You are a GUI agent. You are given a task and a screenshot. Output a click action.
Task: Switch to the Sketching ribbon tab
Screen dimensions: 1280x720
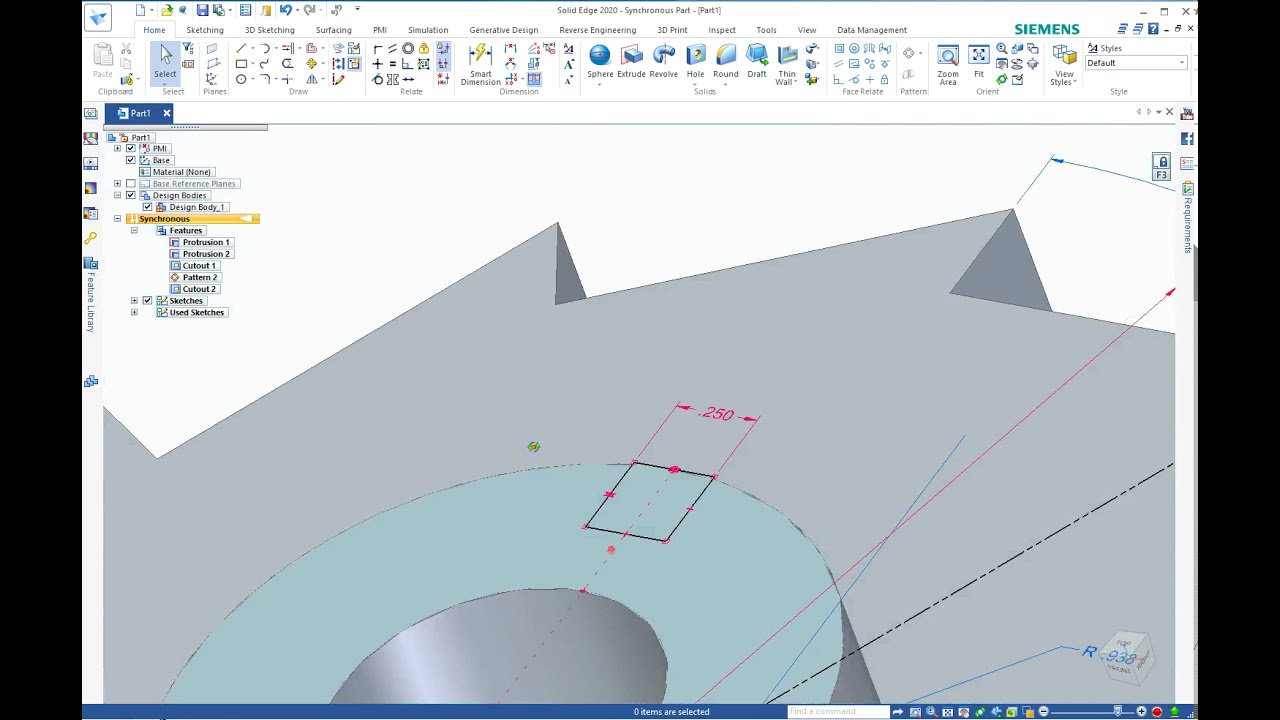pyautogui.click(x=205, y=30)
